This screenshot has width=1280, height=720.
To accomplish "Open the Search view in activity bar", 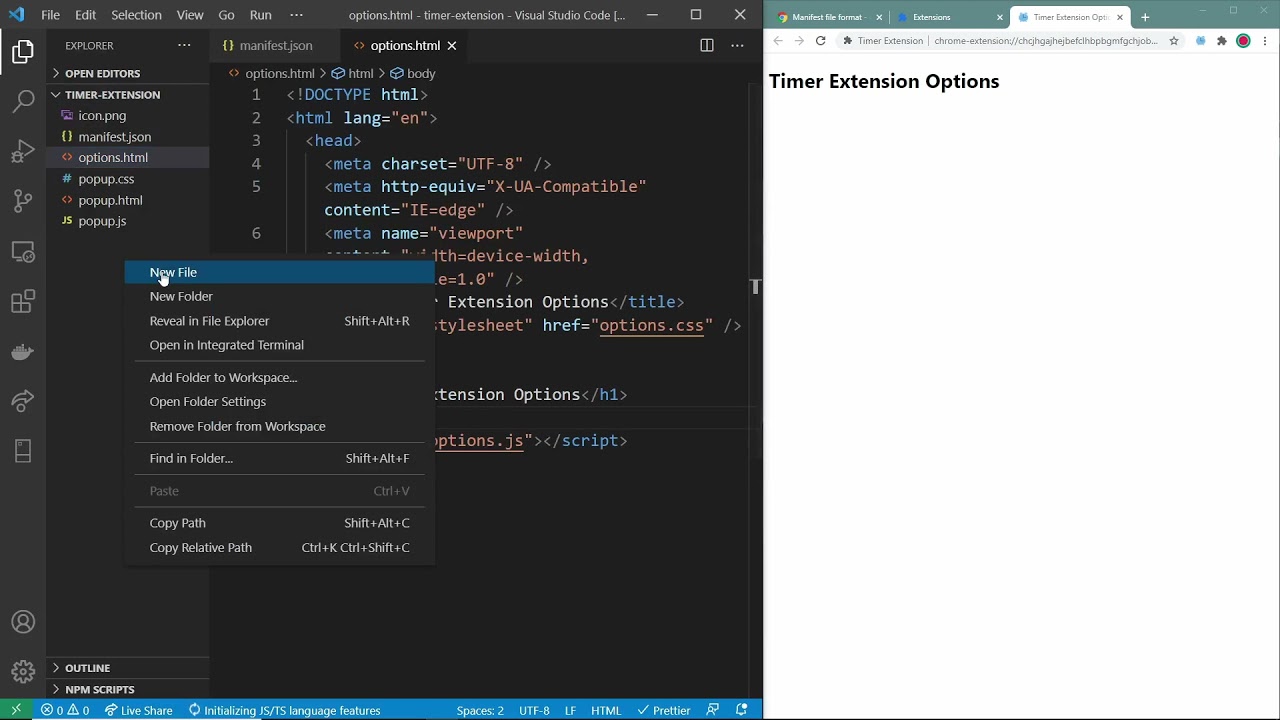I will click(23, 101).
